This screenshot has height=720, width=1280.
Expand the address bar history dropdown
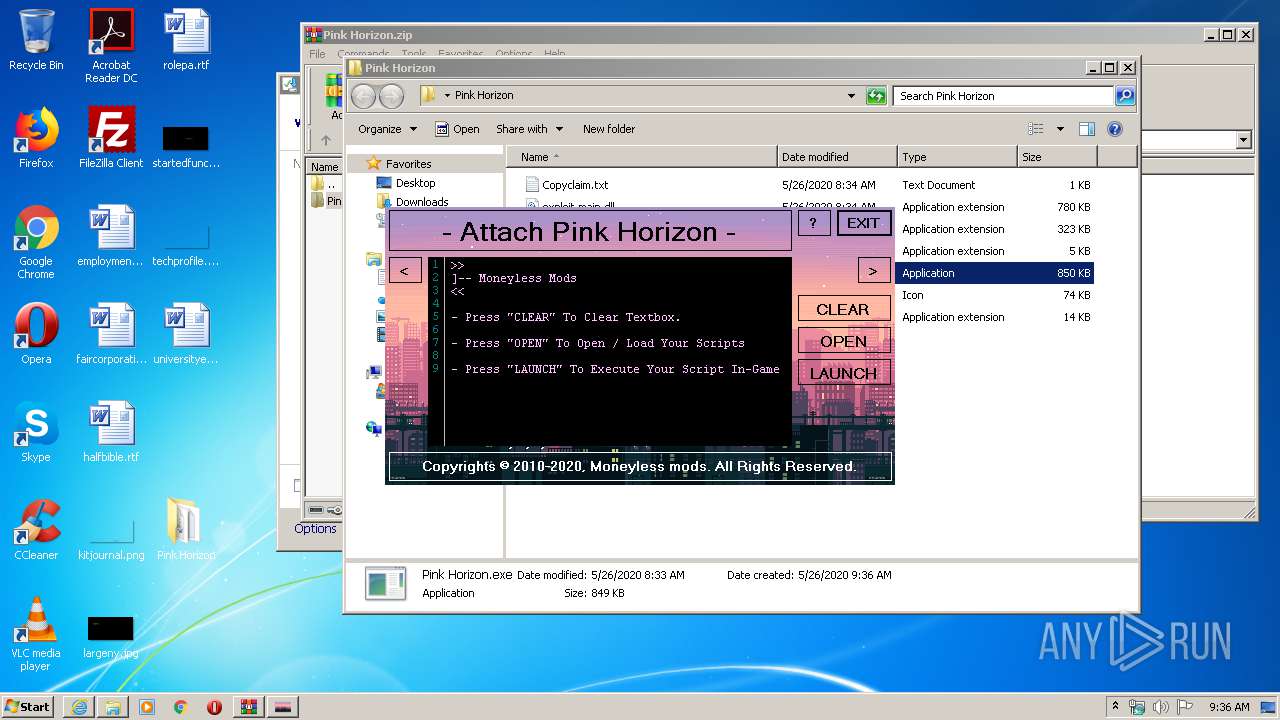851,96
